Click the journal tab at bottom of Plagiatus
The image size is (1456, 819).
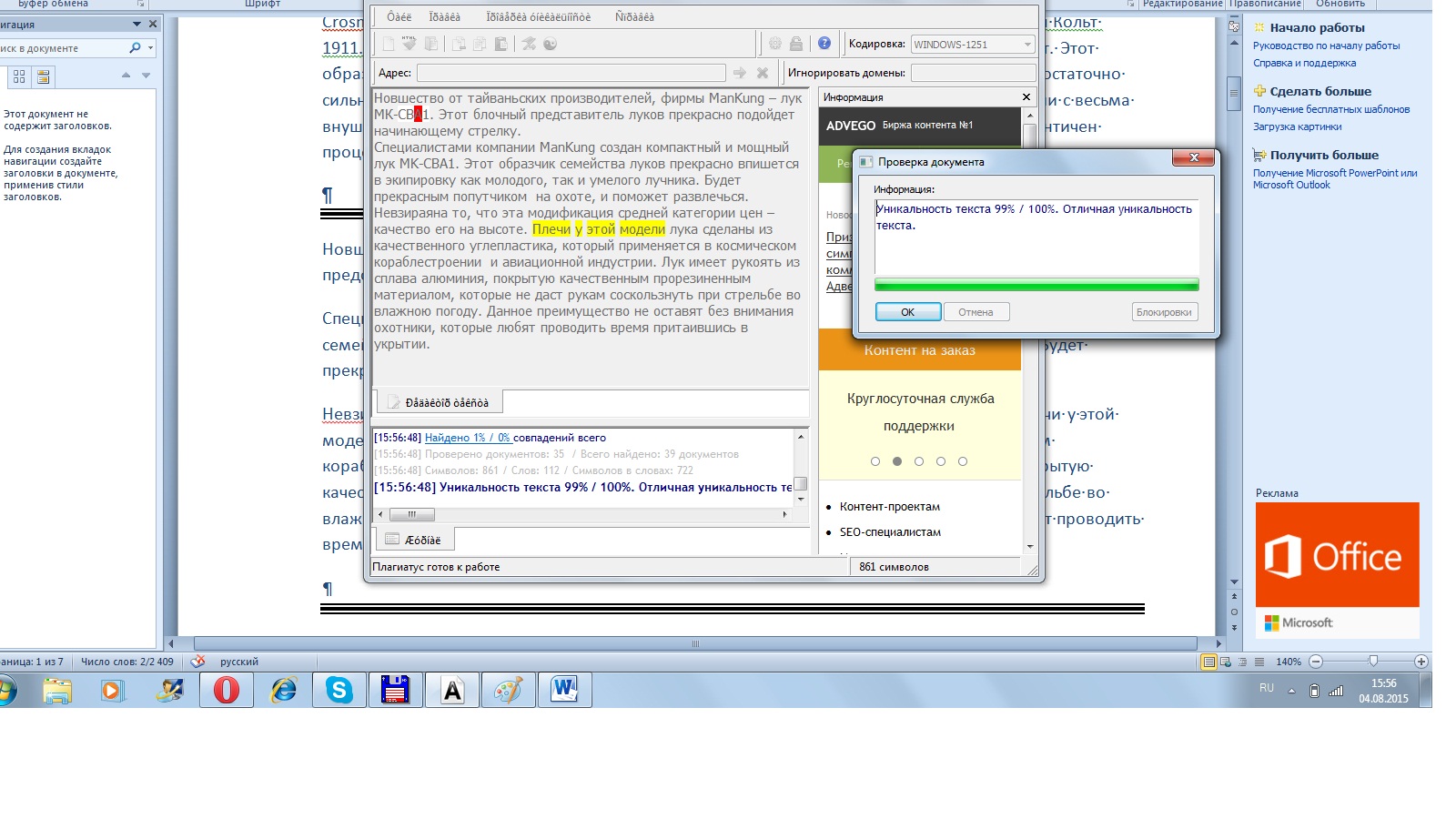tap(413, 540)
